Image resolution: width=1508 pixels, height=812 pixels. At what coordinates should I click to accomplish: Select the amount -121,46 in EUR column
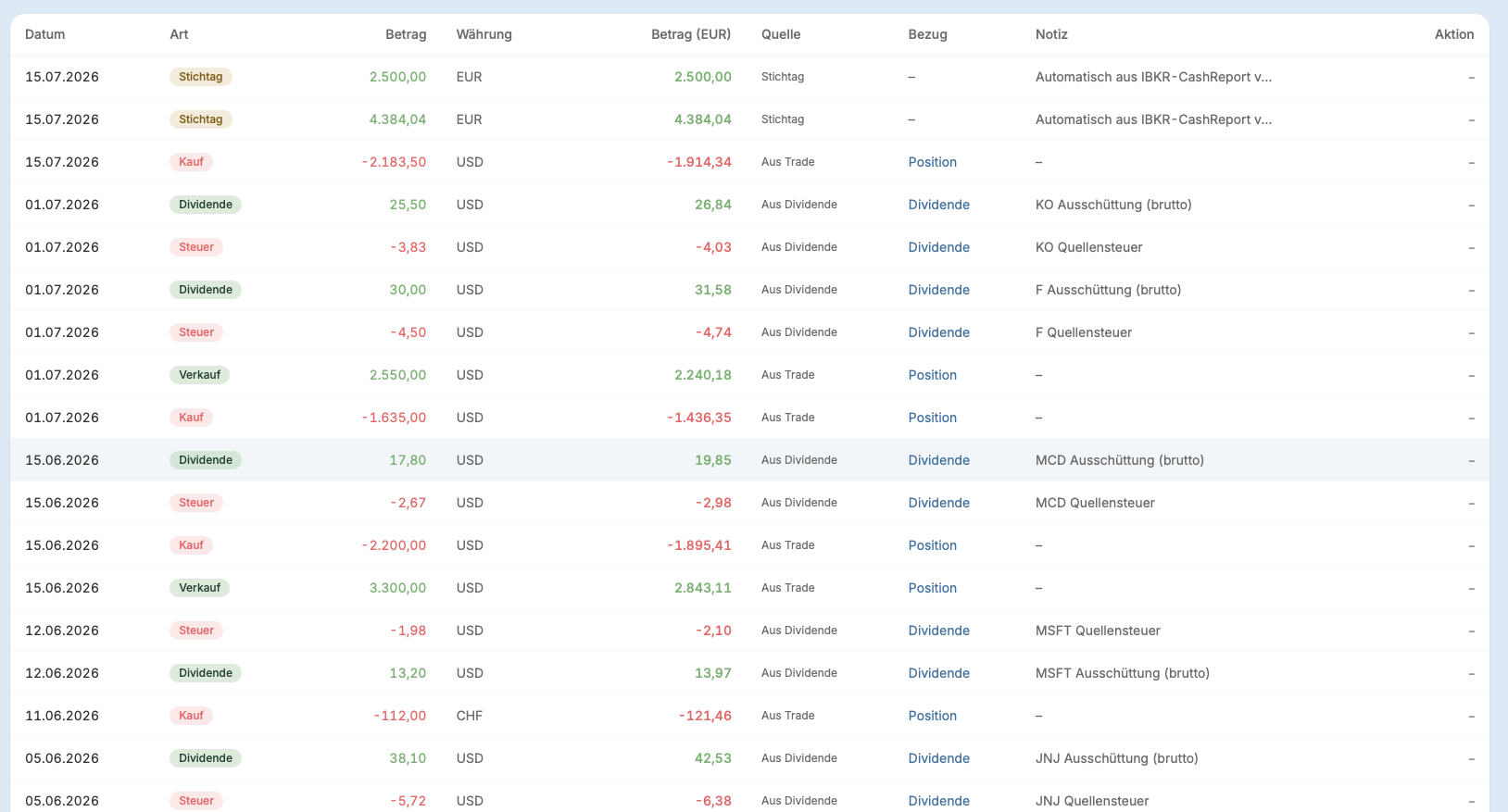tap(705, 716)
